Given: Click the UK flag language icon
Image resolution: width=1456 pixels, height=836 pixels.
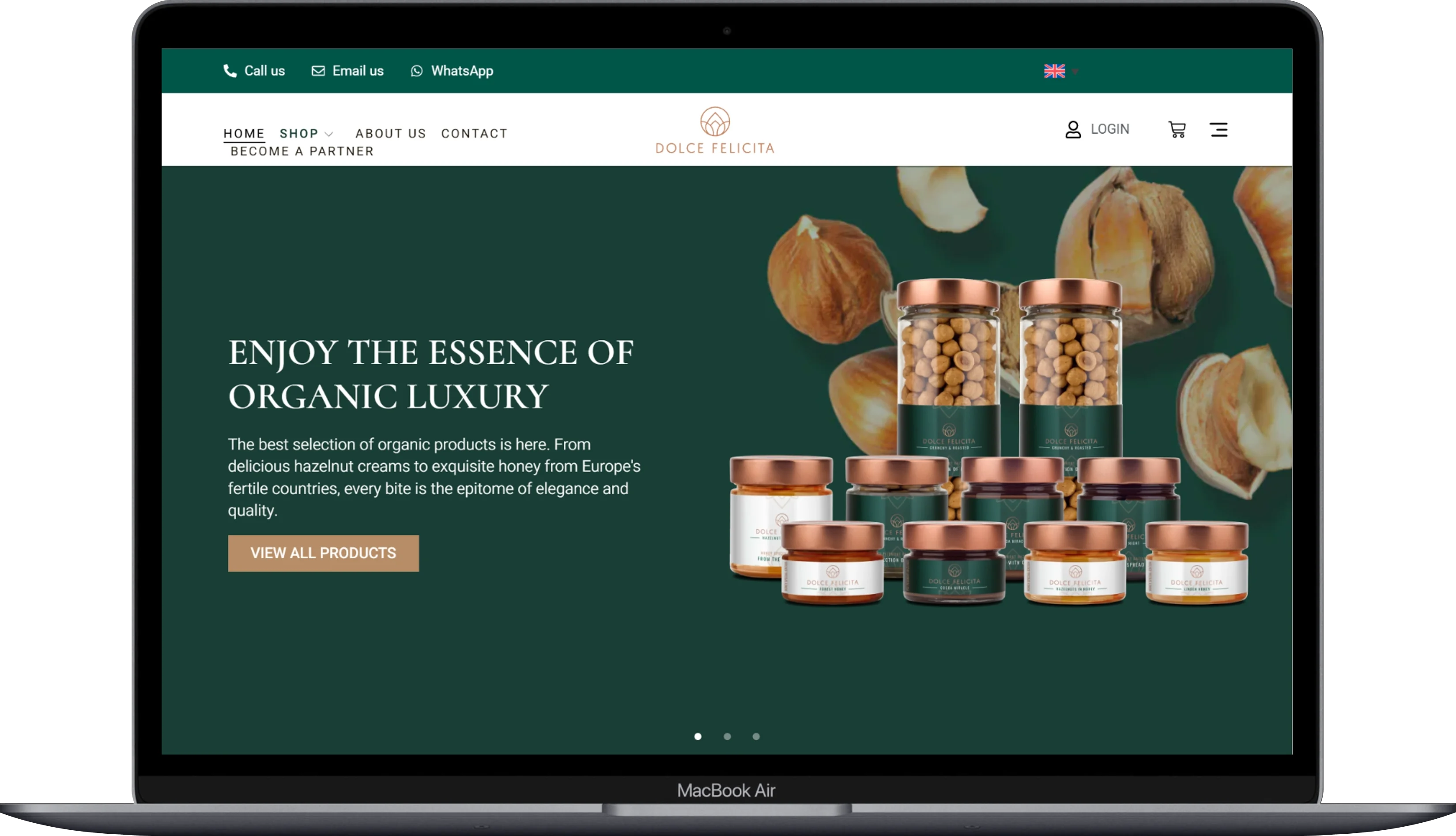Looking at the screenshot, I should pos(1054,71).
